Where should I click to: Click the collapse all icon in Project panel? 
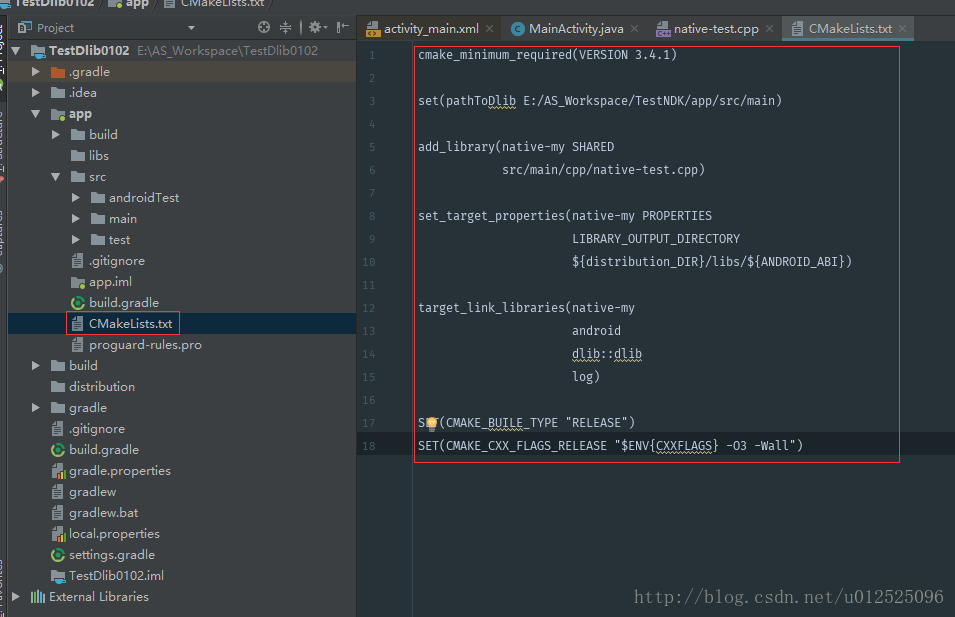coord(287,28)
